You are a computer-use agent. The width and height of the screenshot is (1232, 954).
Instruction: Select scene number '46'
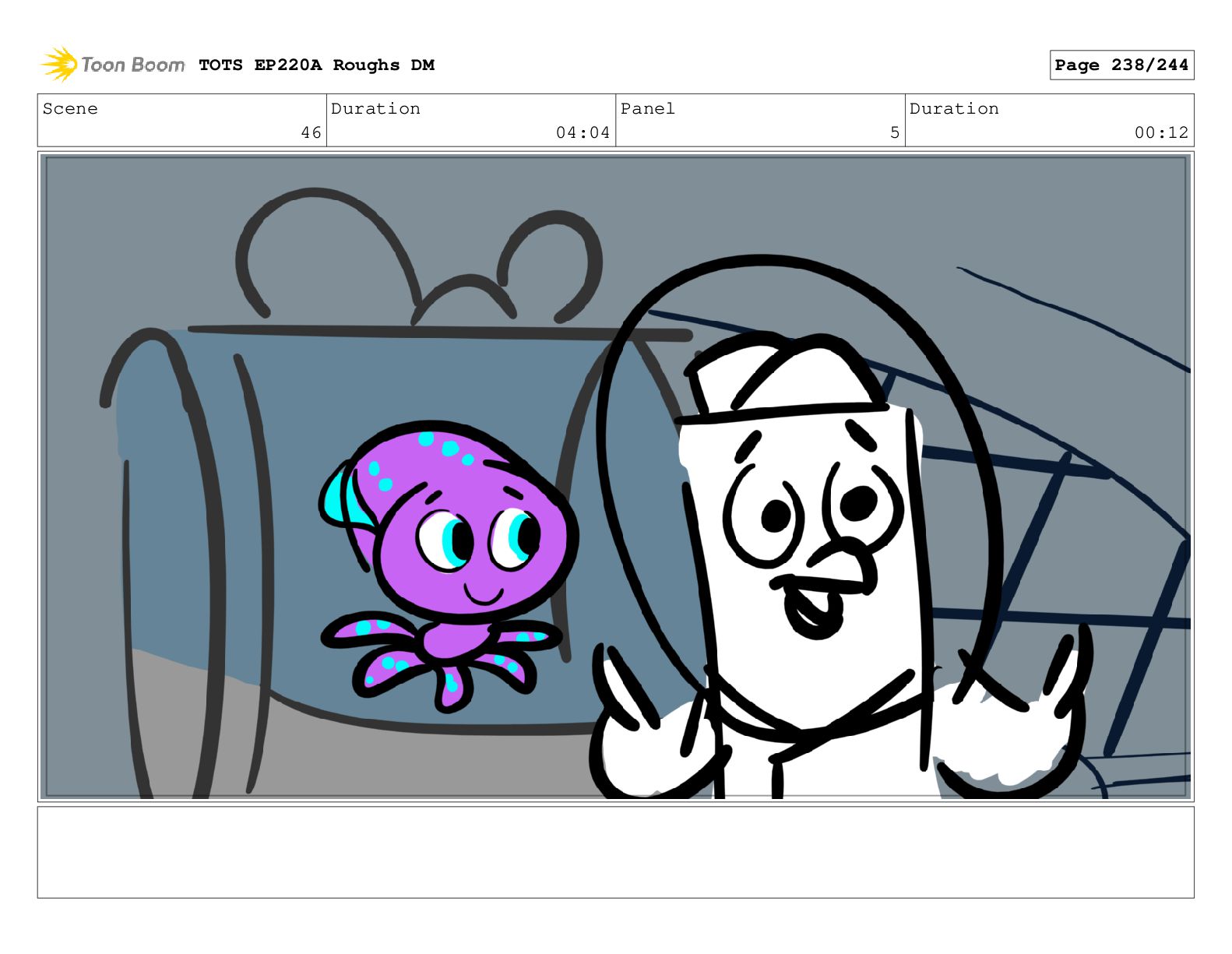tap(311, 133)
